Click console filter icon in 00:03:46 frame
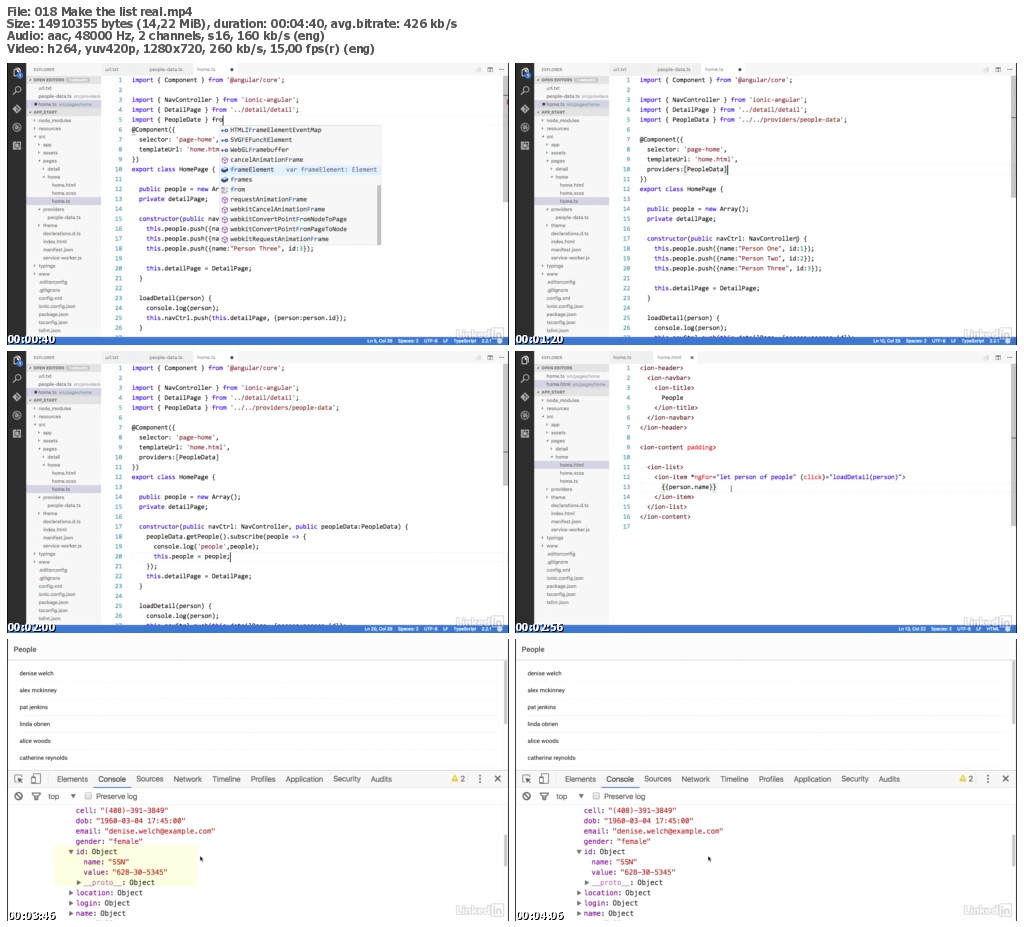Screen dimensions: 1024x927 (36, 796)
